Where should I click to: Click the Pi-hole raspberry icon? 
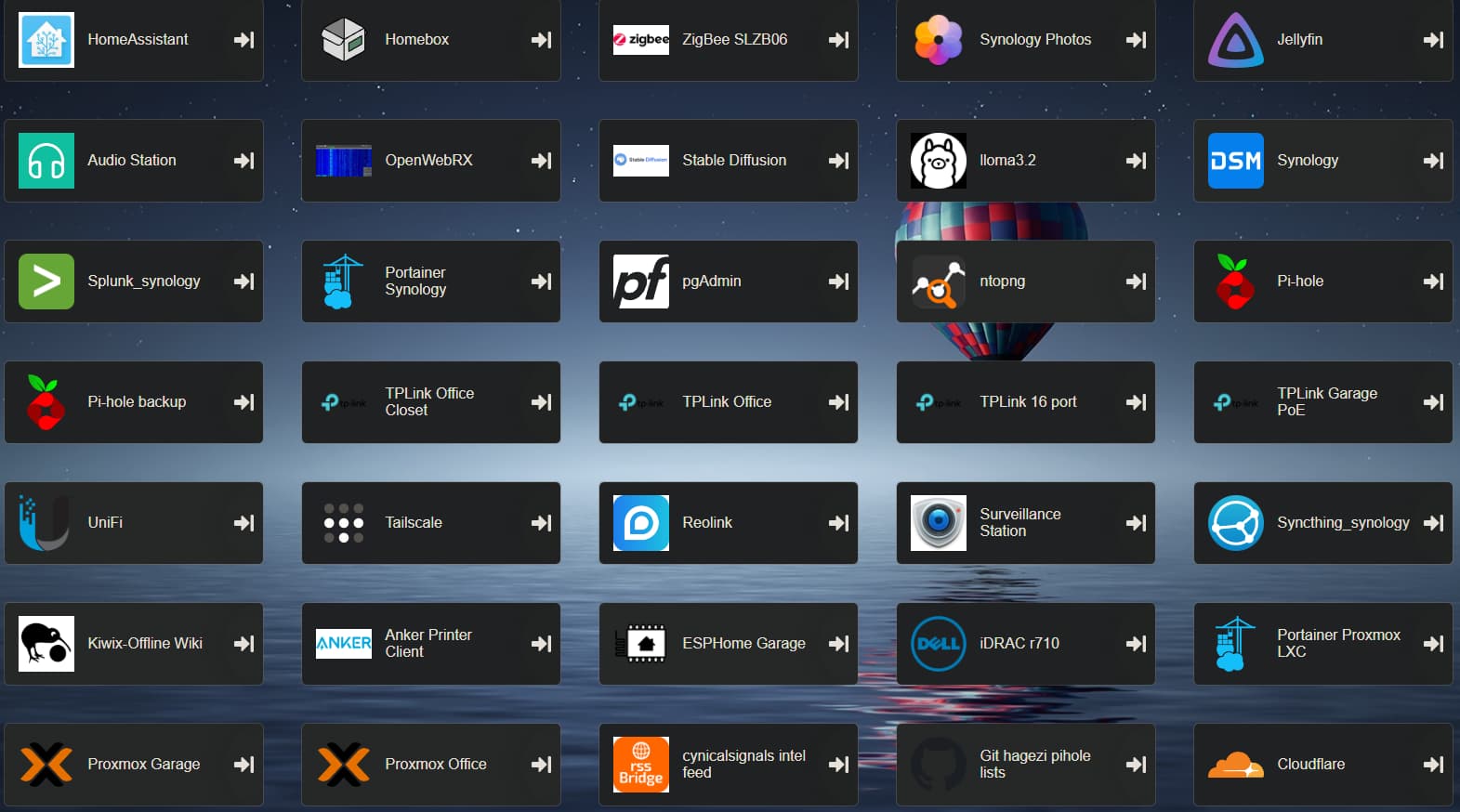pos(1235,282)
